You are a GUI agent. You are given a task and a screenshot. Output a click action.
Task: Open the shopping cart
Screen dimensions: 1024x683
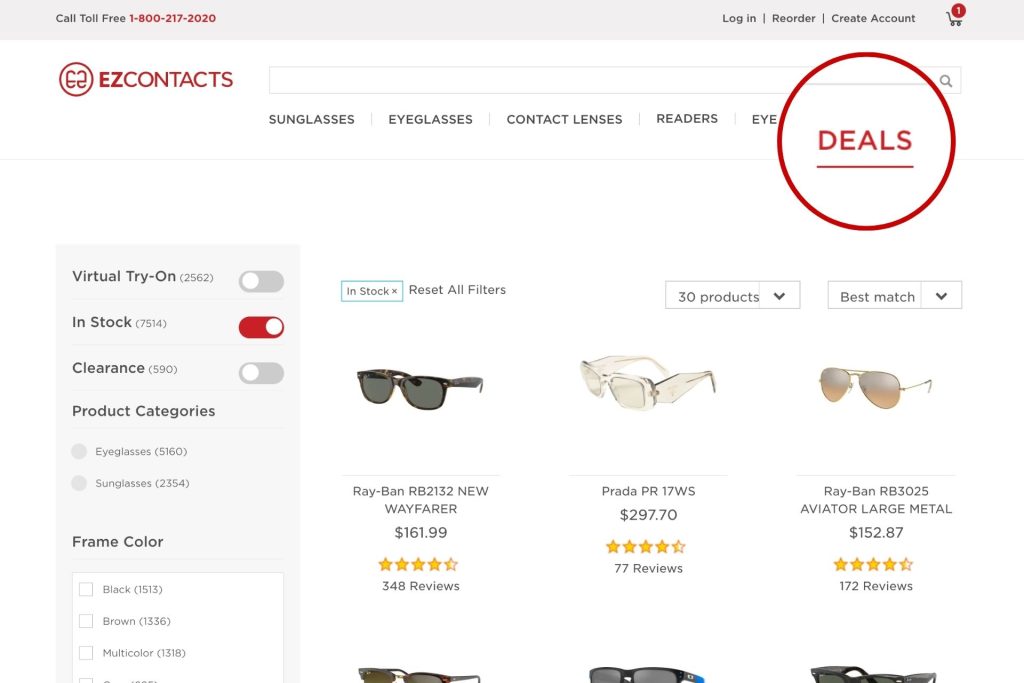coord(951,19)
